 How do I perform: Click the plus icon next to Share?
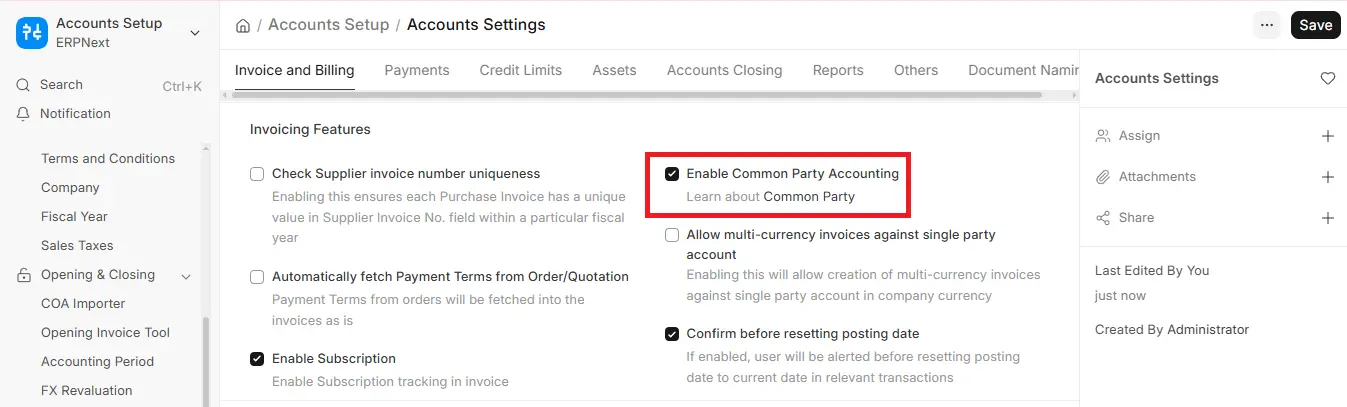tap(1328, 218)
